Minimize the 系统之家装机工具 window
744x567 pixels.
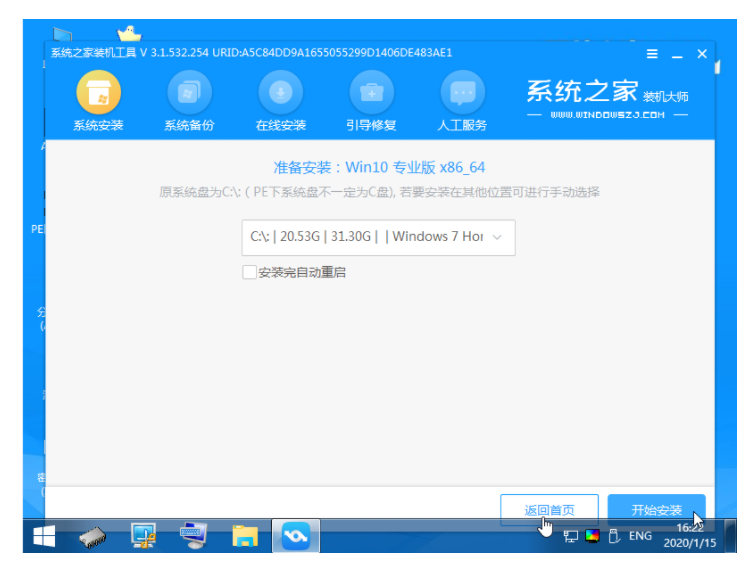coord(677,55)
